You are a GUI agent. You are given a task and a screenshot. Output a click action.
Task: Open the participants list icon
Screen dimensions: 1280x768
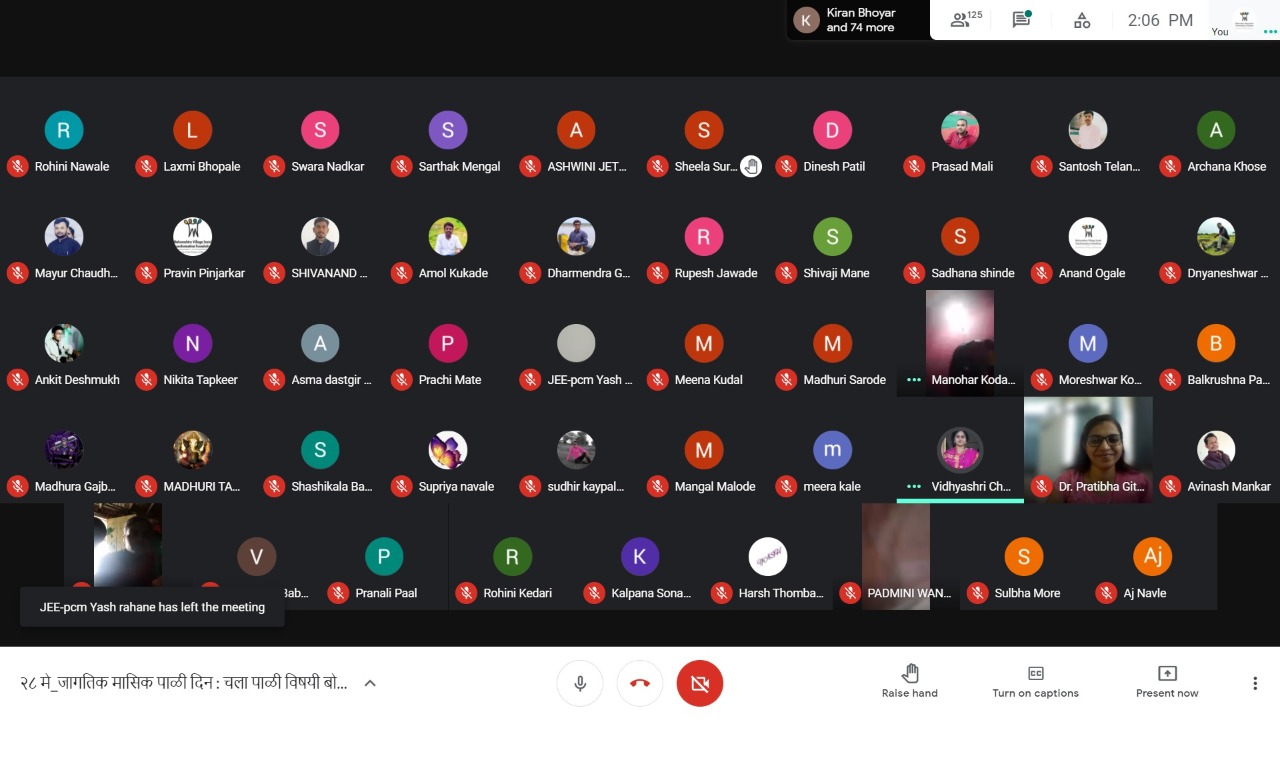(x=965, y=20)
